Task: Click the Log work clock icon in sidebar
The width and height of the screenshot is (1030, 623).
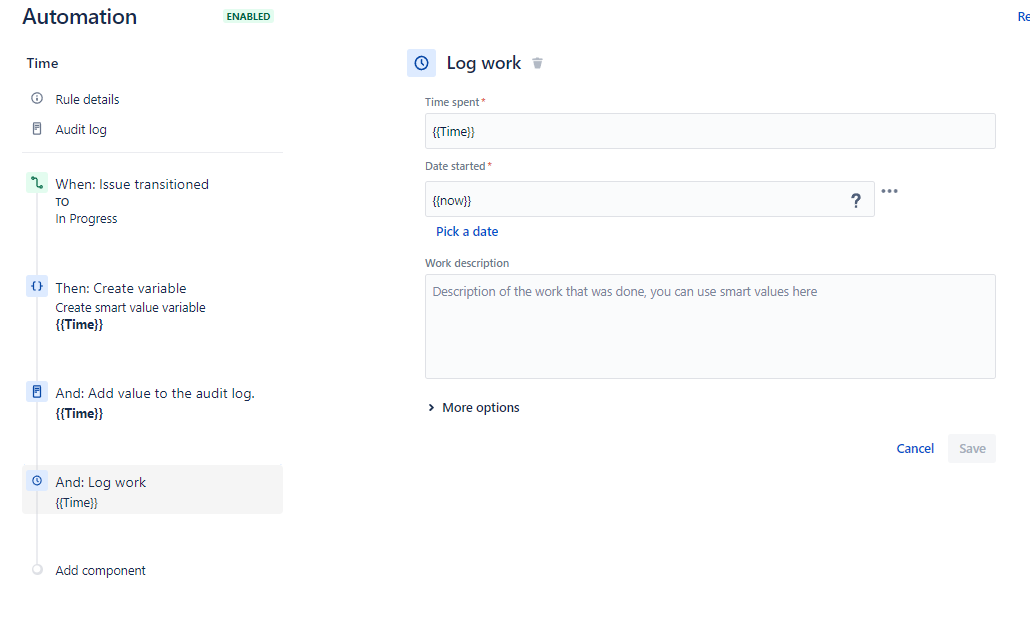Action: (x=36, y=481)
